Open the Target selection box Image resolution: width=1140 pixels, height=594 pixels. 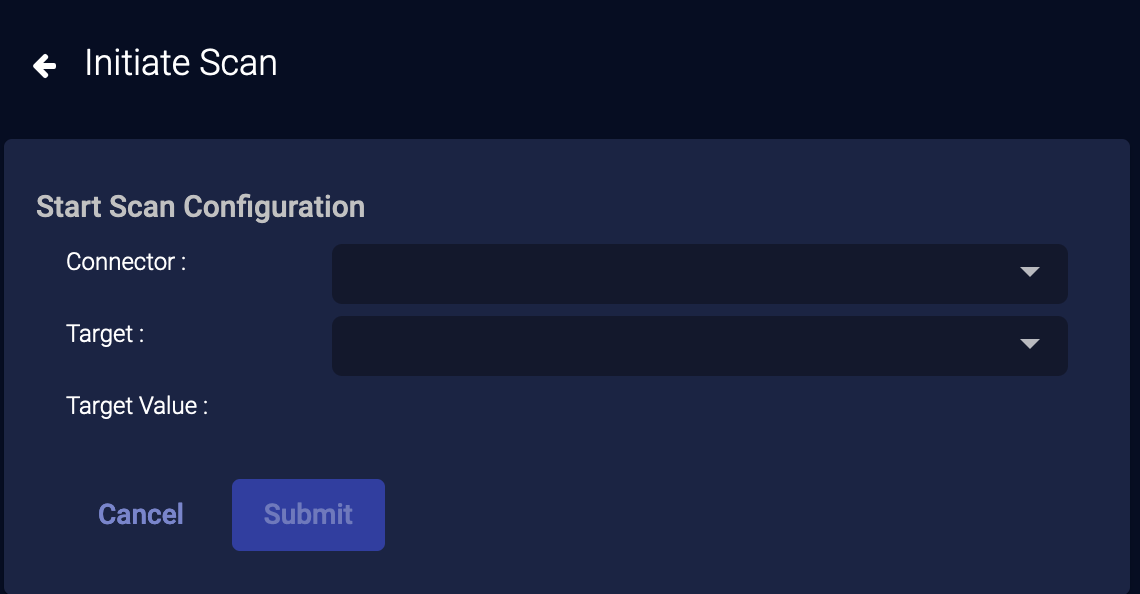pos(680,346)
